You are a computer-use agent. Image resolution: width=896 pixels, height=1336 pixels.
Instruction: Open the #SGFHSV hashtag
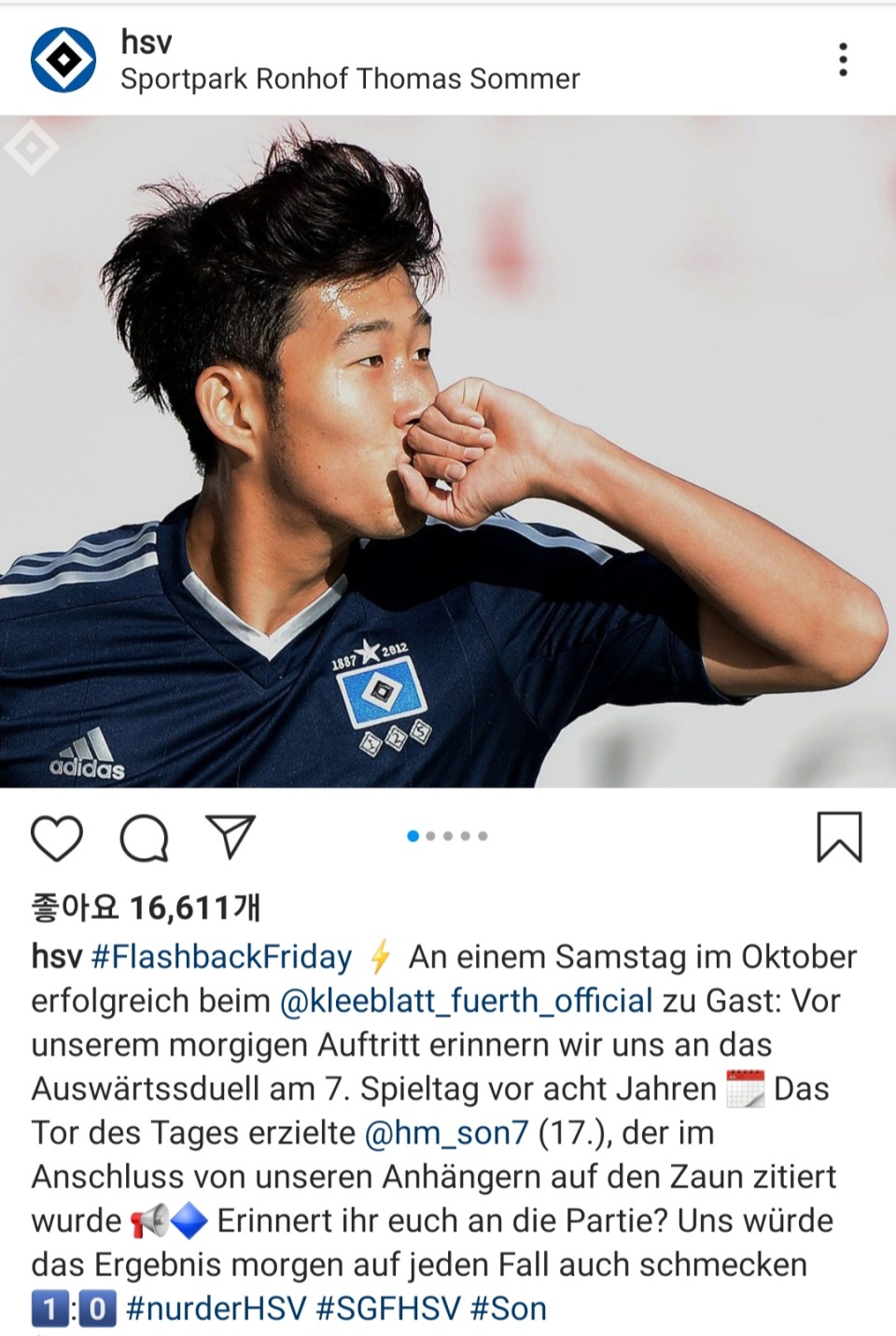(x=388, y=1308)
